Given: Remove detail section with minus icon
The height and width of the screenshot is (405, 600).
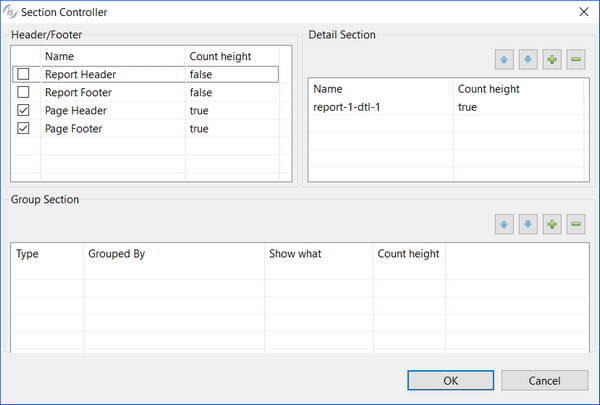Looking at the screenshot, I should click(x=576, y=59).
